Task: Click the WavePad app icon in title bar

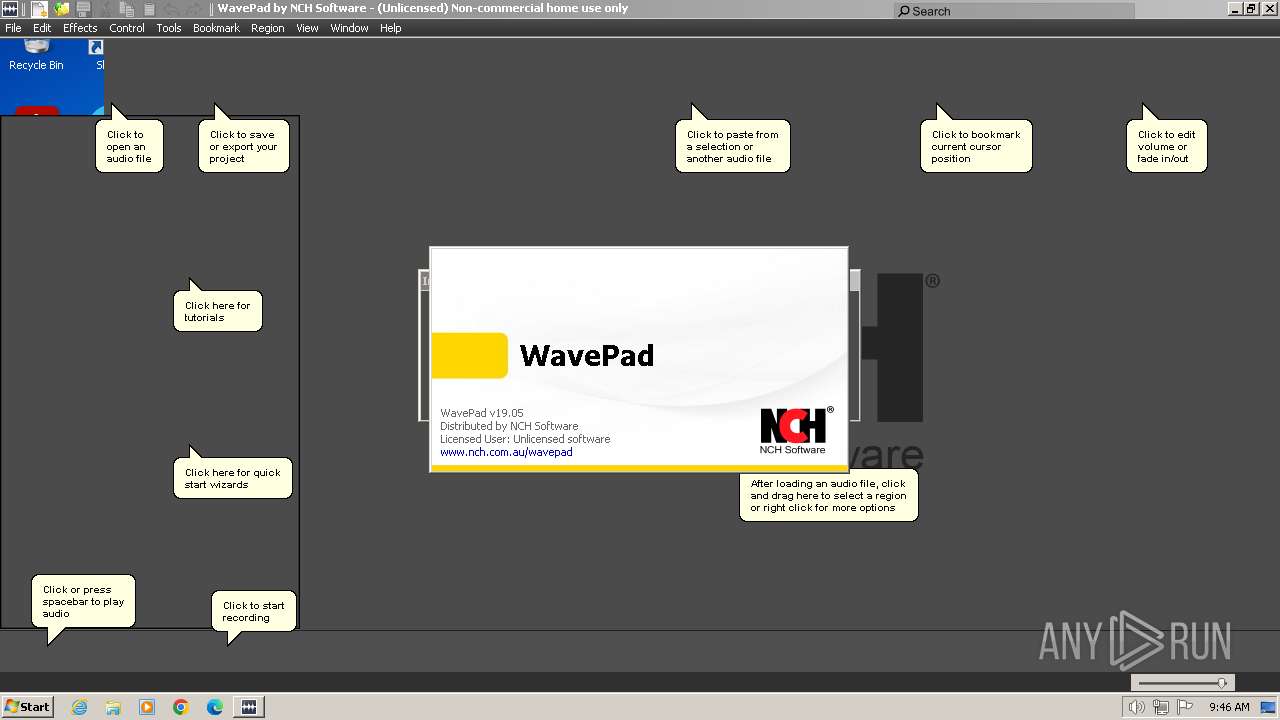Action: click(10, 9)
